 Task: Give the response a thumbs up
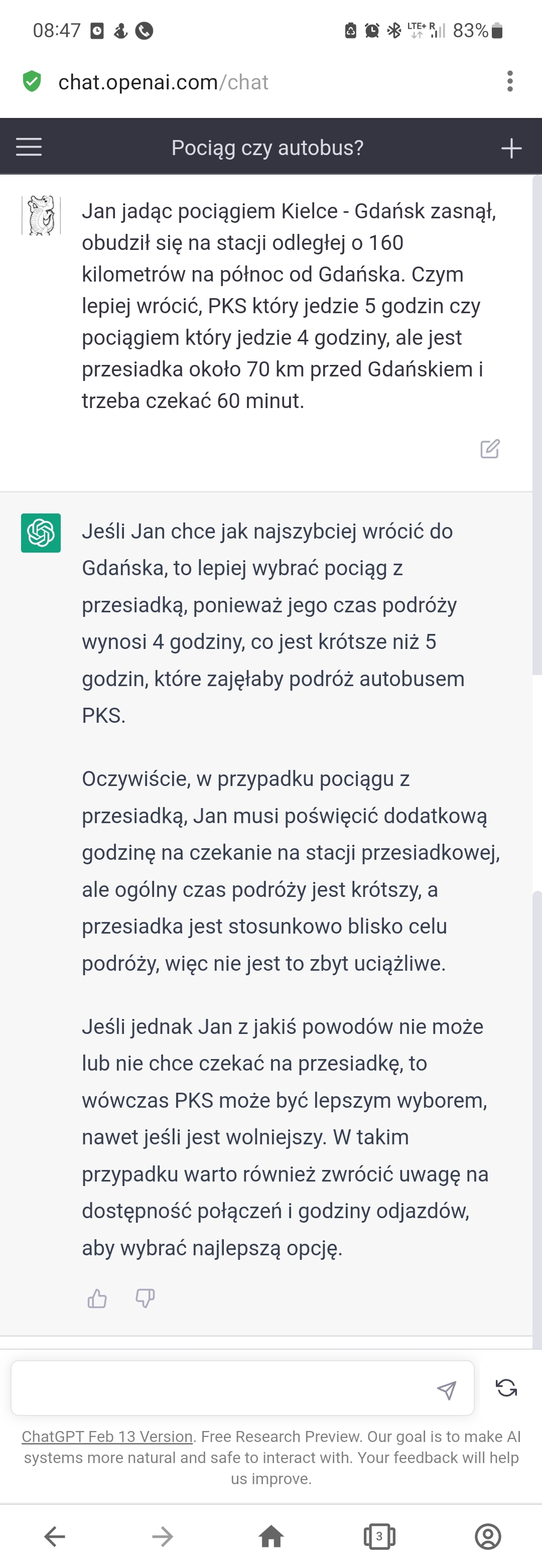(97, 1299)
